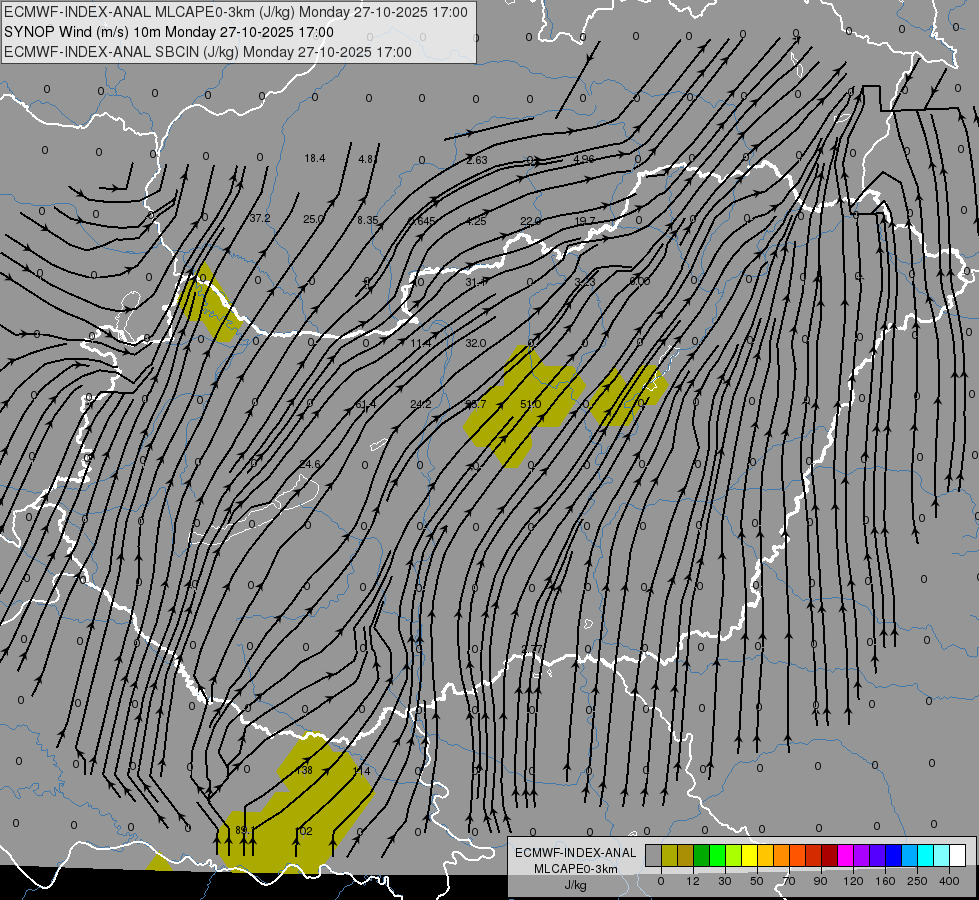This screenshot has width=979, height=900.
Task: Click the olive legend color swatch
Action: pos(669,856)
